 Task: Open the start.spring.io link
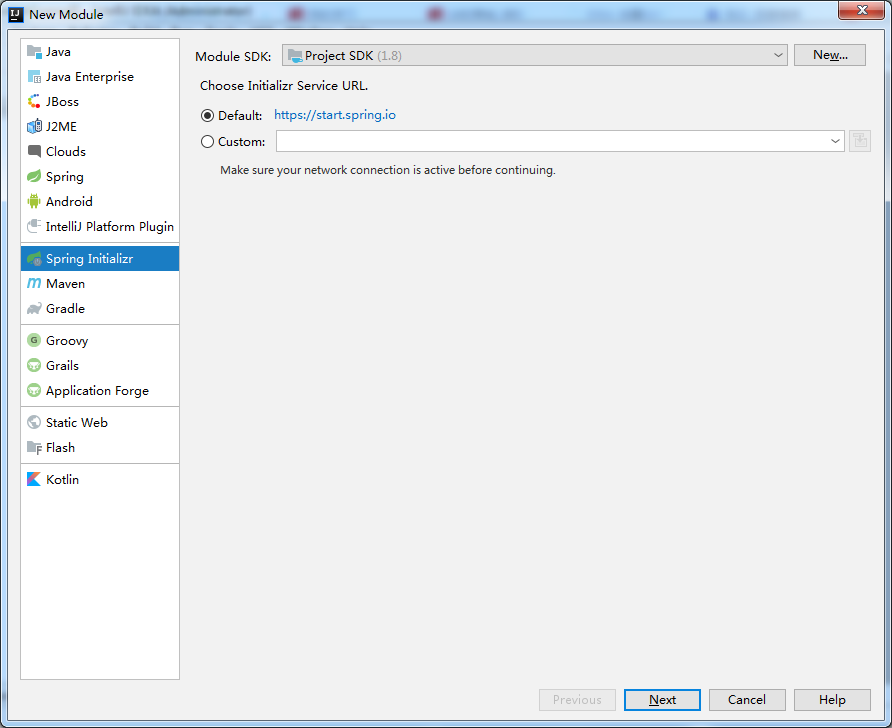334,115
